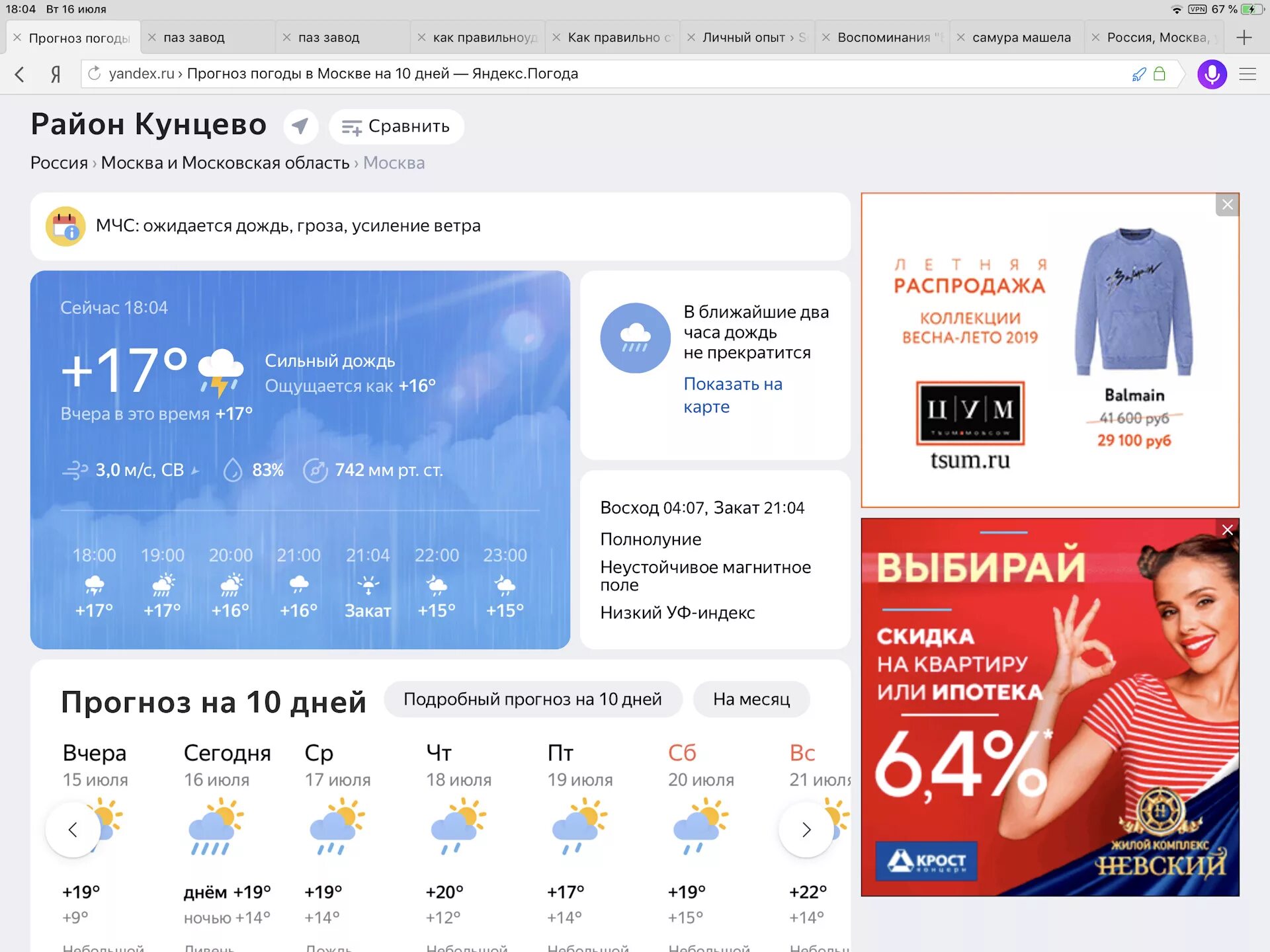Viewport: 1270px width, 952px height.
Task: Select the Пт 19 июля forecast column
Action: tap(580, 846)
